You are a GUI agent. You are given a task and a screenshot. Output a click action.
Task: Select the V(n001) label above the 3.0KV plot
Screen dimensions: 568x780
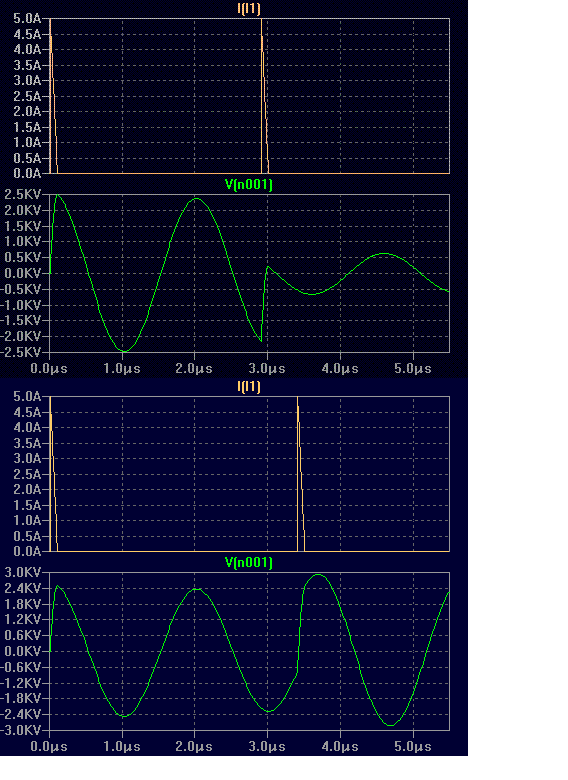(249, 563)
